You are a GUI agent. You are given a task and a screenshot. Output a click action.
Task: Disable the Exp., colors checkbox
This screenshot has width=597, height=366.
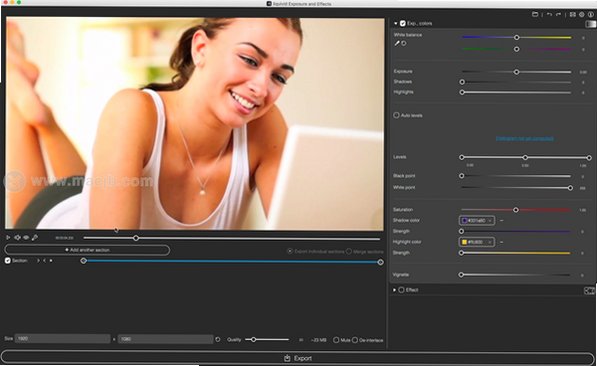[402, 24]
